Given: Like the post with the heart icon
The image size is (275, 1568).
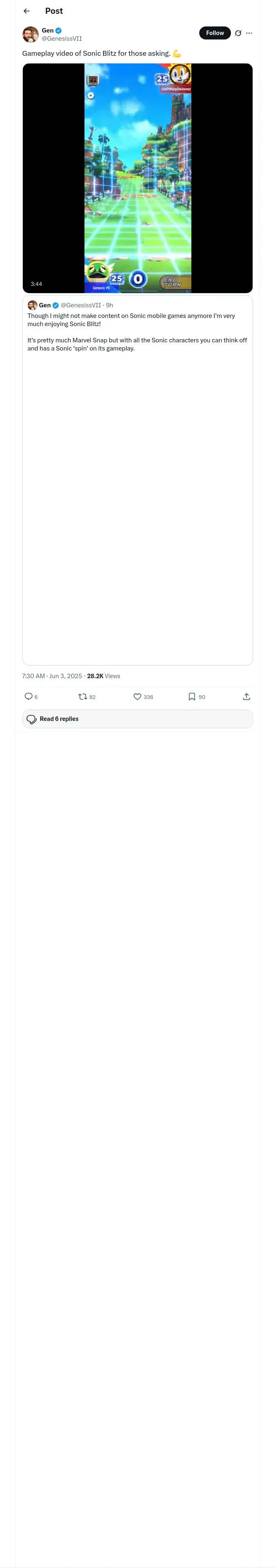Looking at the screenshot, I should [x=137, y=696].
